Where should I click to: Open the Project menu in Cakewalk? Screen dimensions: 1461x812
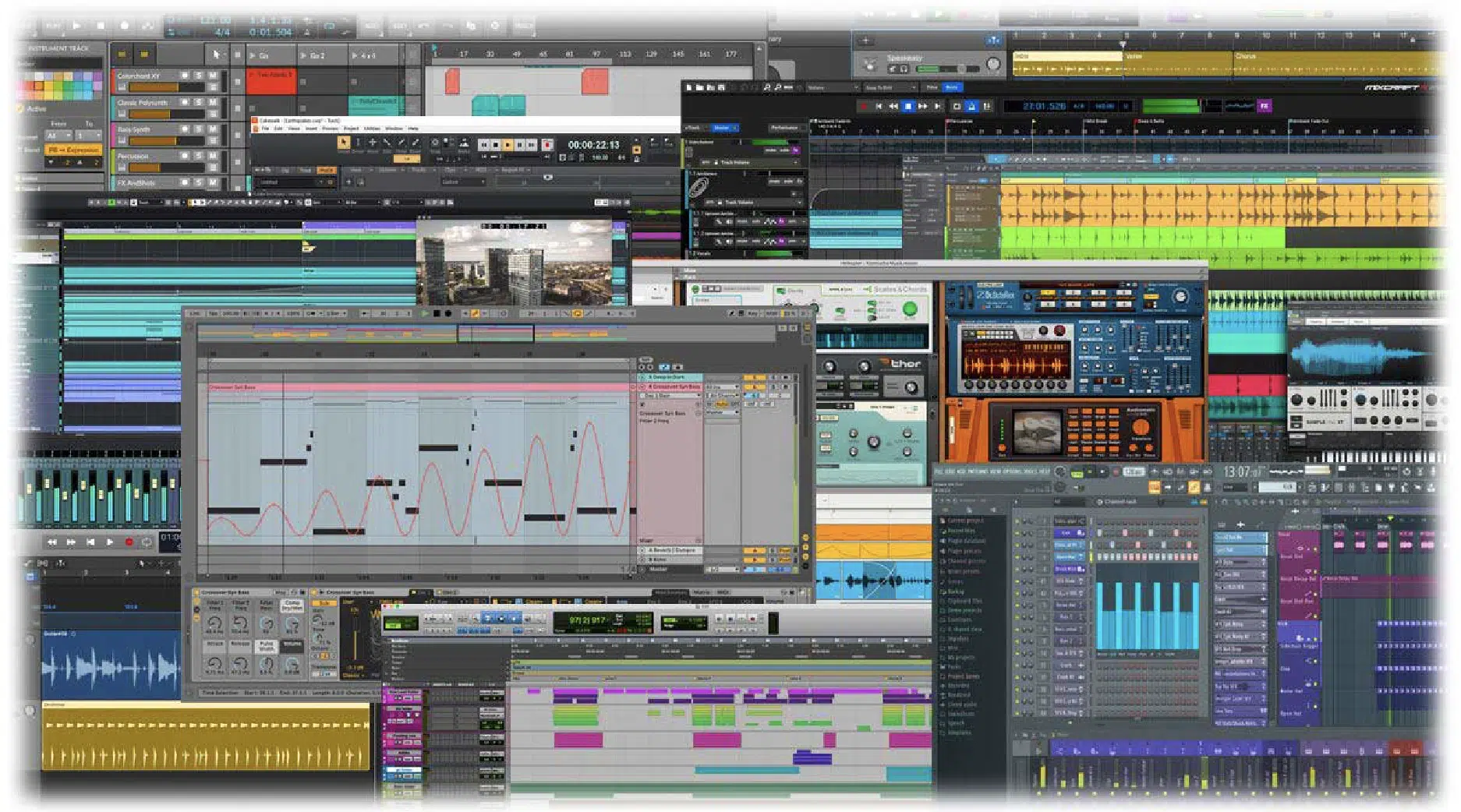click(352, 129)
